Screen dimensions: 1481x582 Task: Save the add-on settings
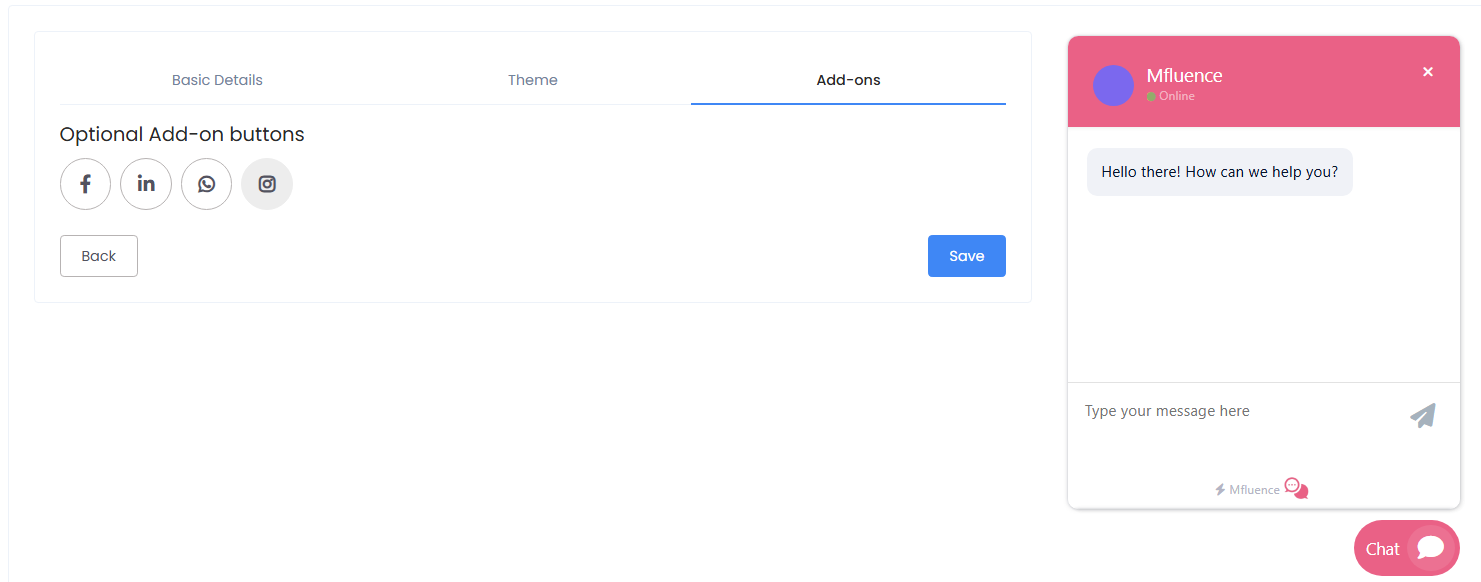pyautogui.click(x=966, y=256)
